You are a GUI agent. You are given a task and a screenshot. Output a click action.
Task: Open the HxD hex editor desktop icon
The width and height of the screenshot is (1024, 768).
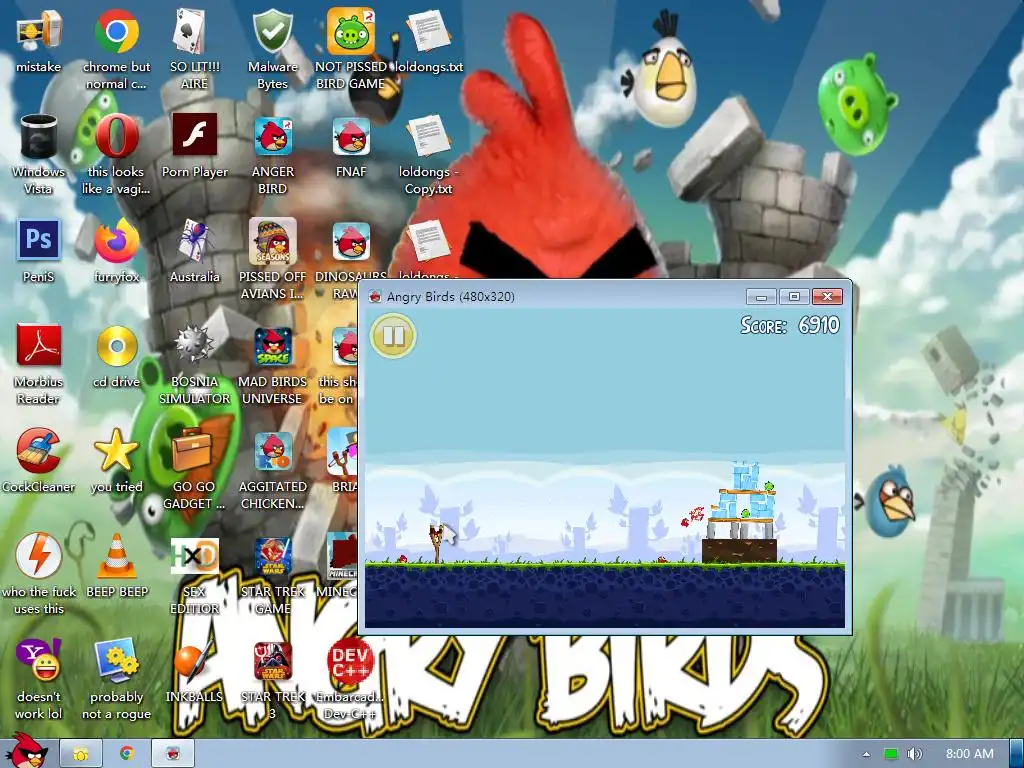[195, 556]
